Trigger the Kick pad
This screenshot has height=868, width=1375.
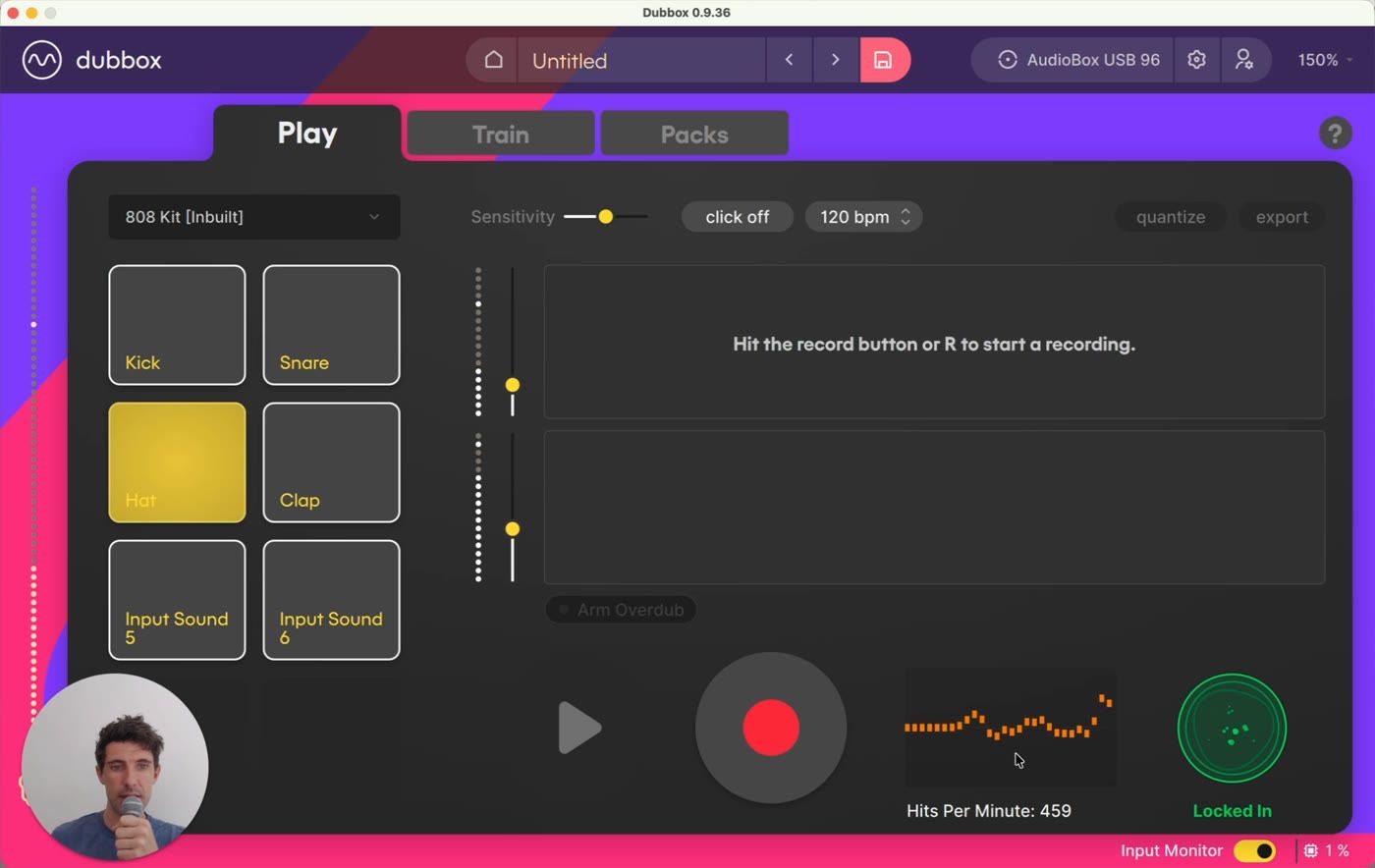click(177, 325)
